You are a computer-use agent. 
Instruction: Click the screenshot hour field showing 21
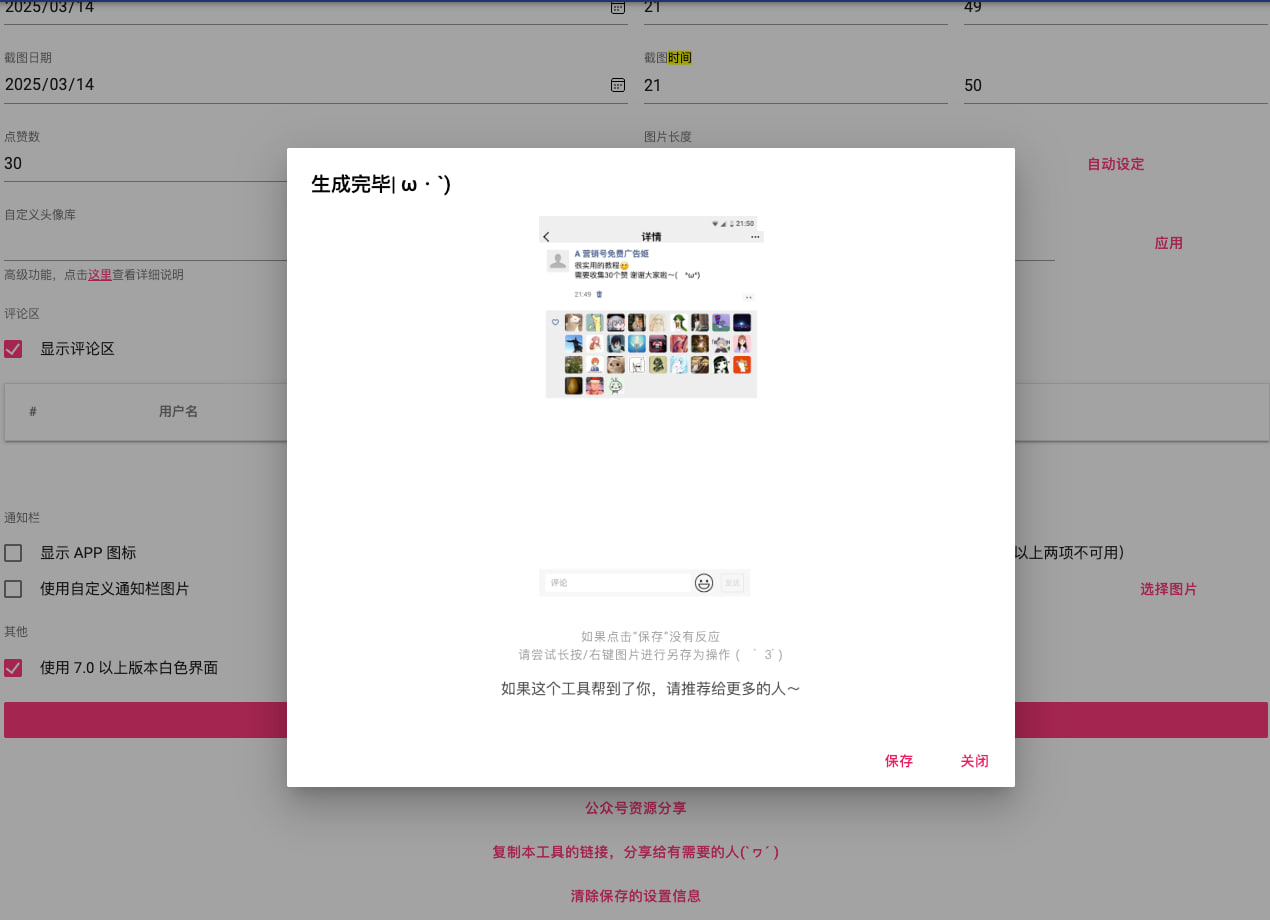point(796,85)
